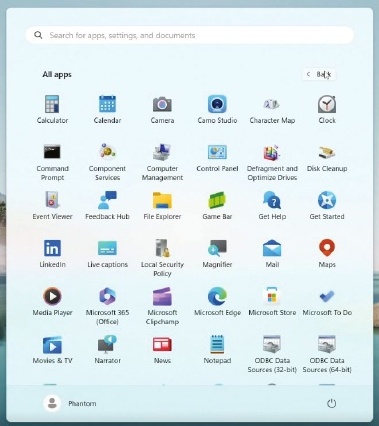Open Live captions
The image size is (379, 426).
pyautogui.click(x=107, y=253)
